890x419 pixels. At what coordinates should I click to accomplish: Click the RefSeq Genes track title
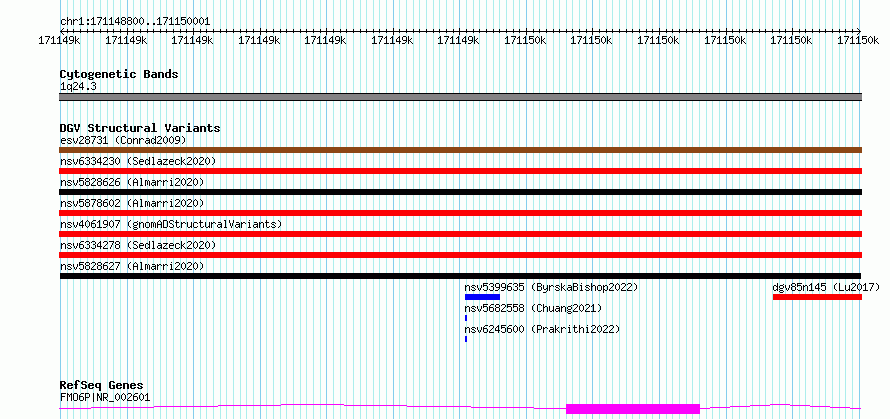tap(102, 386)
